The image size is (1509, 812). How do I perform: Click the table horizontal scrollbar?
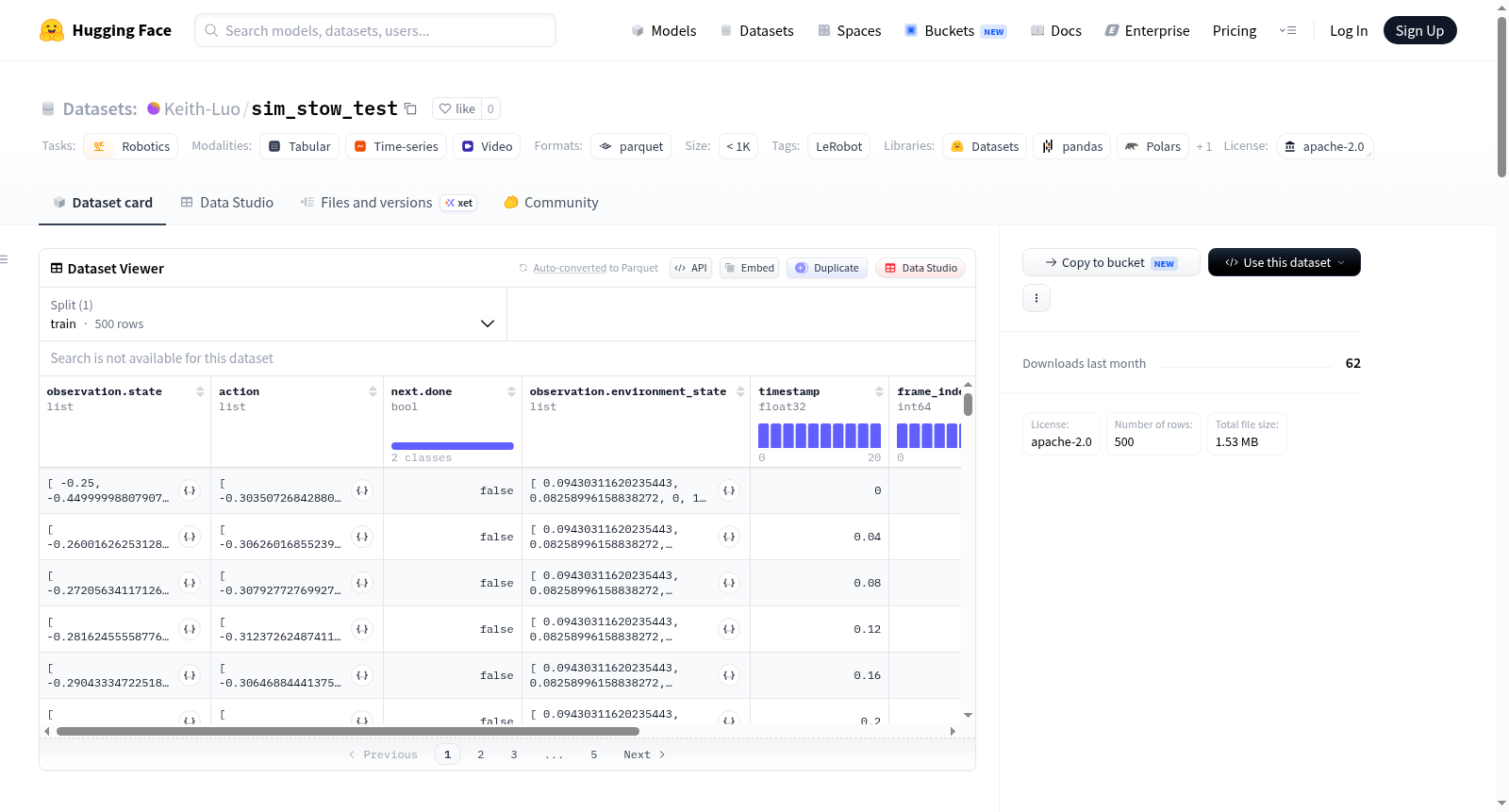click(348, 731)
